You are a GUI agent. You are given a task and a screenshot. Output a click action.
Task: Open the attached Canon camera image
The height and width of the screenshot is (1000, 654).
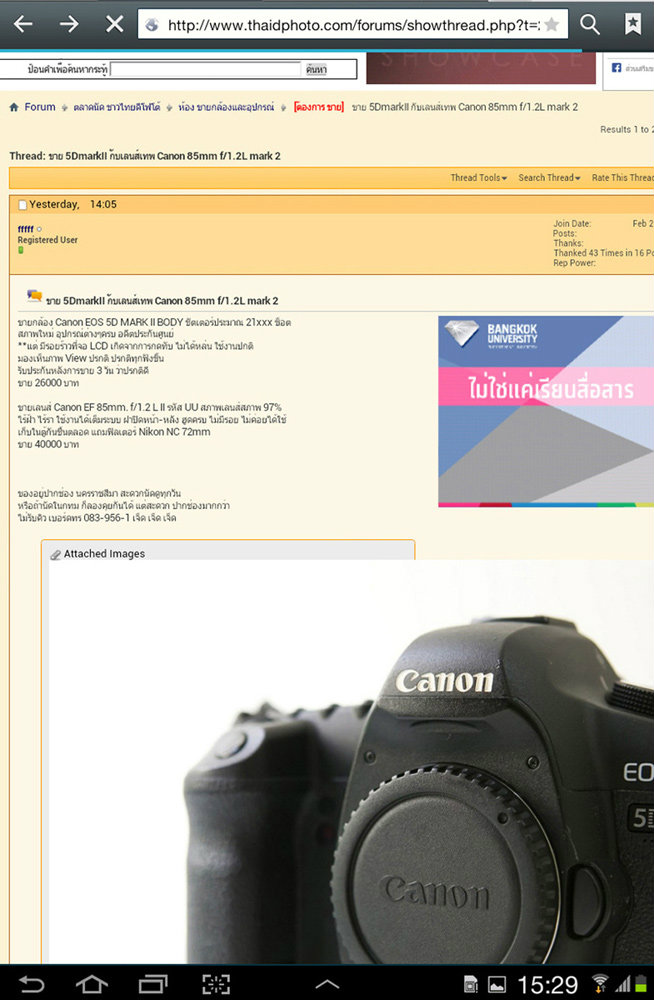[352, 762]
